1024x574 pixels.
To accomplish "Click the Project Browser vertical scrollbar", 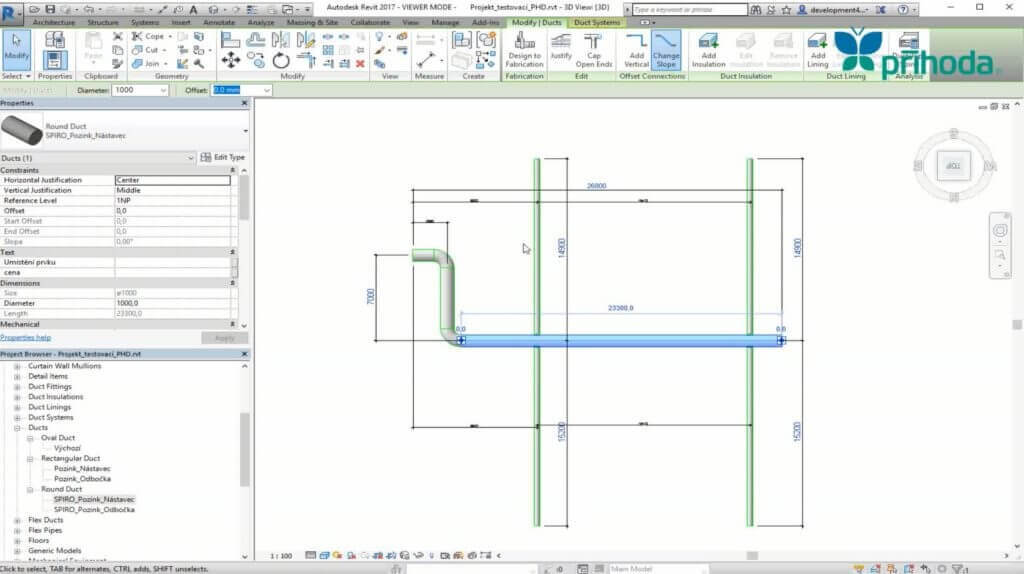I will tap(245, 450).
